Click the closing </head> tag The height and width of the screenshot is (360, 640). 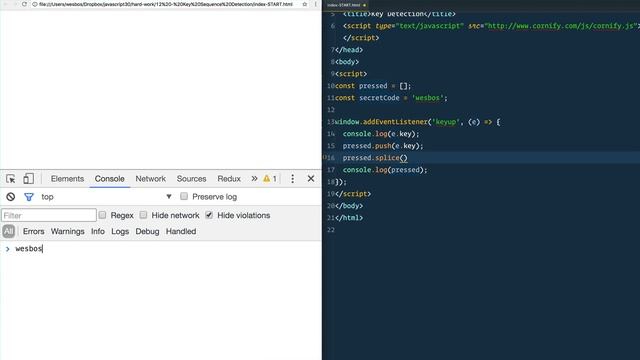coord(349,50)
